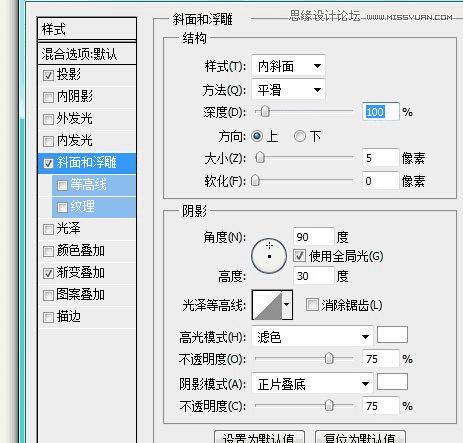Enable the 外发光 outer glow checkbox

pyautogui.click(x=48, y=119)
